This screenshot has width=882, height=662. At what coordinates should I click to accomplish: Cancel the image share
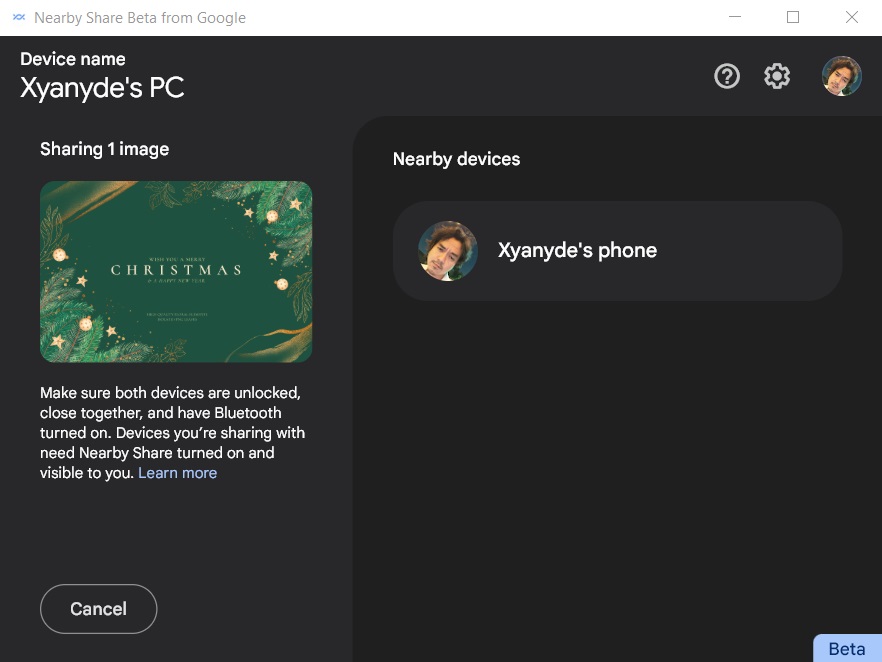pyautogui.click(x=98, y=608)
